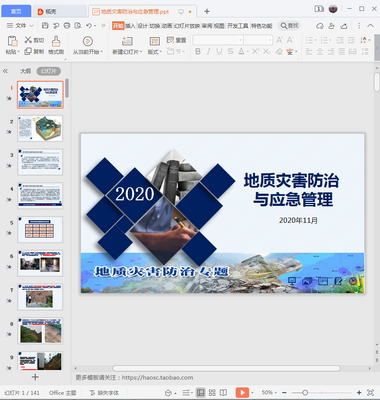Click the Copy (复制) icon
The height and width of the screenshot is (400, 380).
[28, 51]
